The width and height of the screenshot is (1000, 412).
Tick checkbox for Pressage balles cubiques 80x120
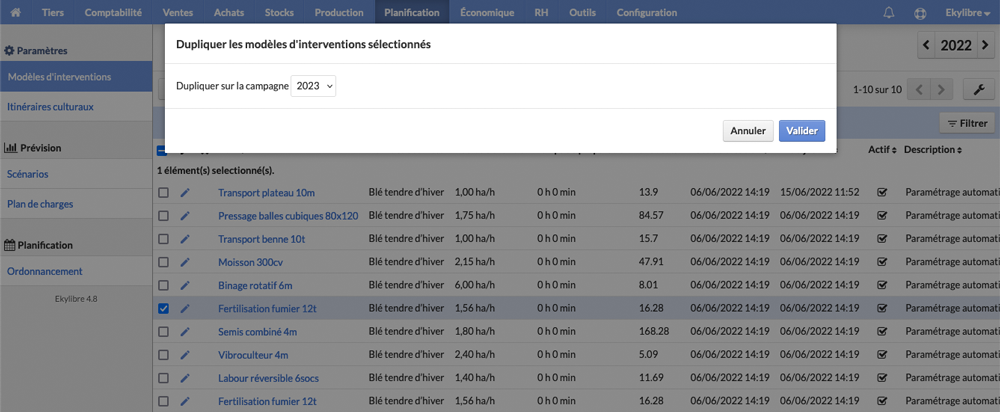(163, 216)
